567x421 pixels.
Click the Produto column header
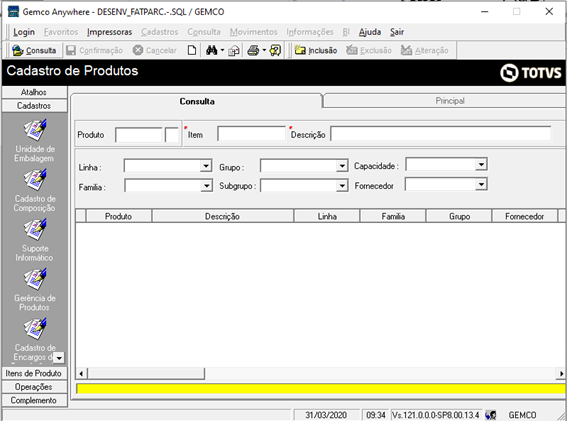[x=118, y=216]
